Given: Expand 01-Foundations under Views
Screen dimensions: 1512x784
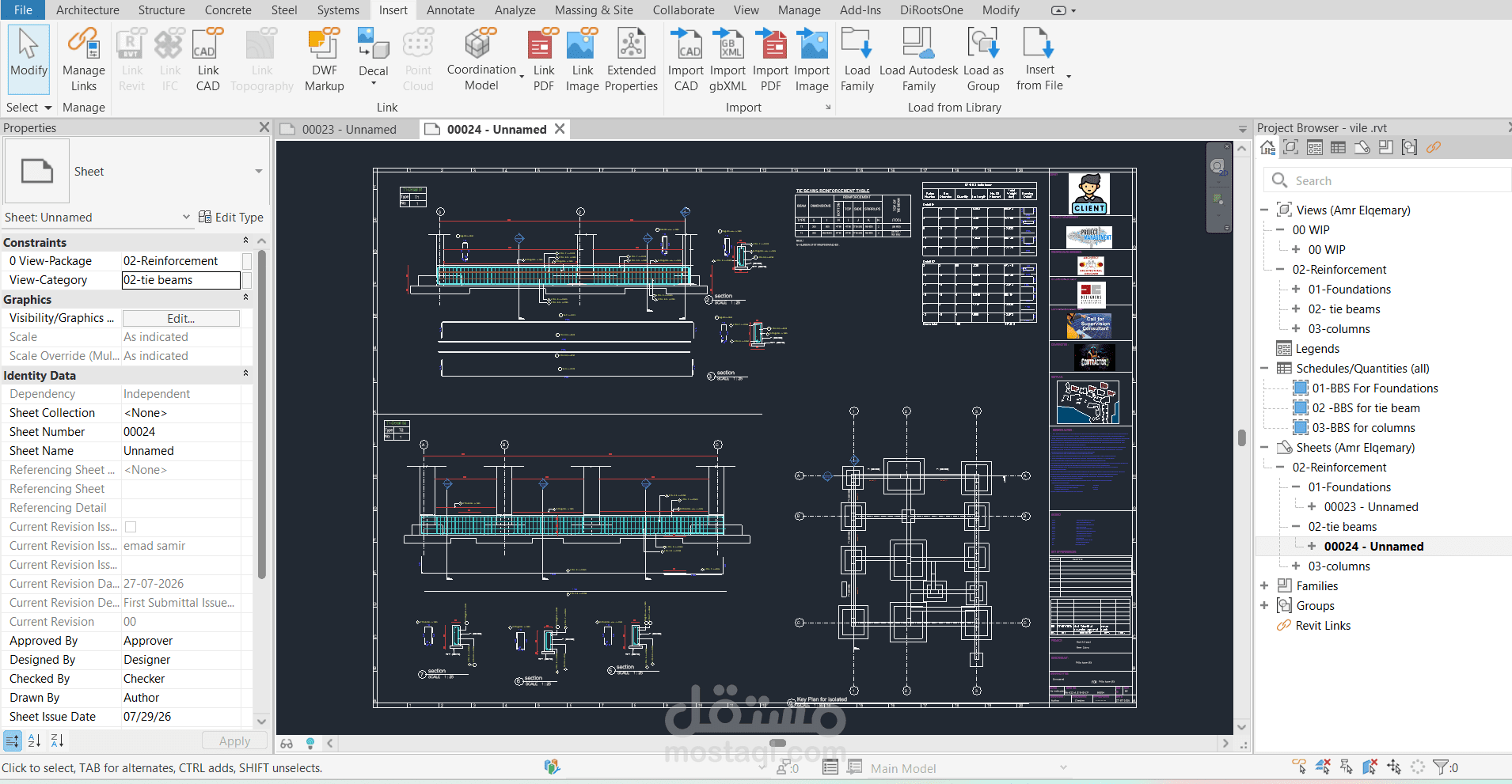Looking at the screenshot, I should pos(1296,289).
